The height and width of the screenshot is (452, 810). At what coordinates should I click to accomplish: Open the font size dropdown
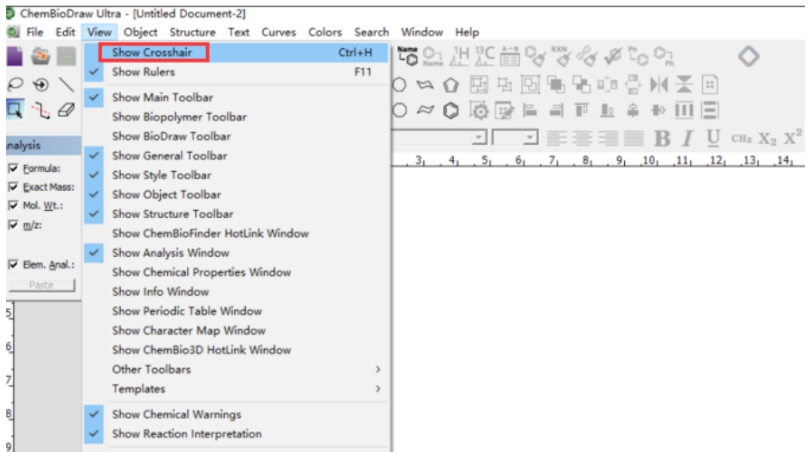[x=529, y=137]
